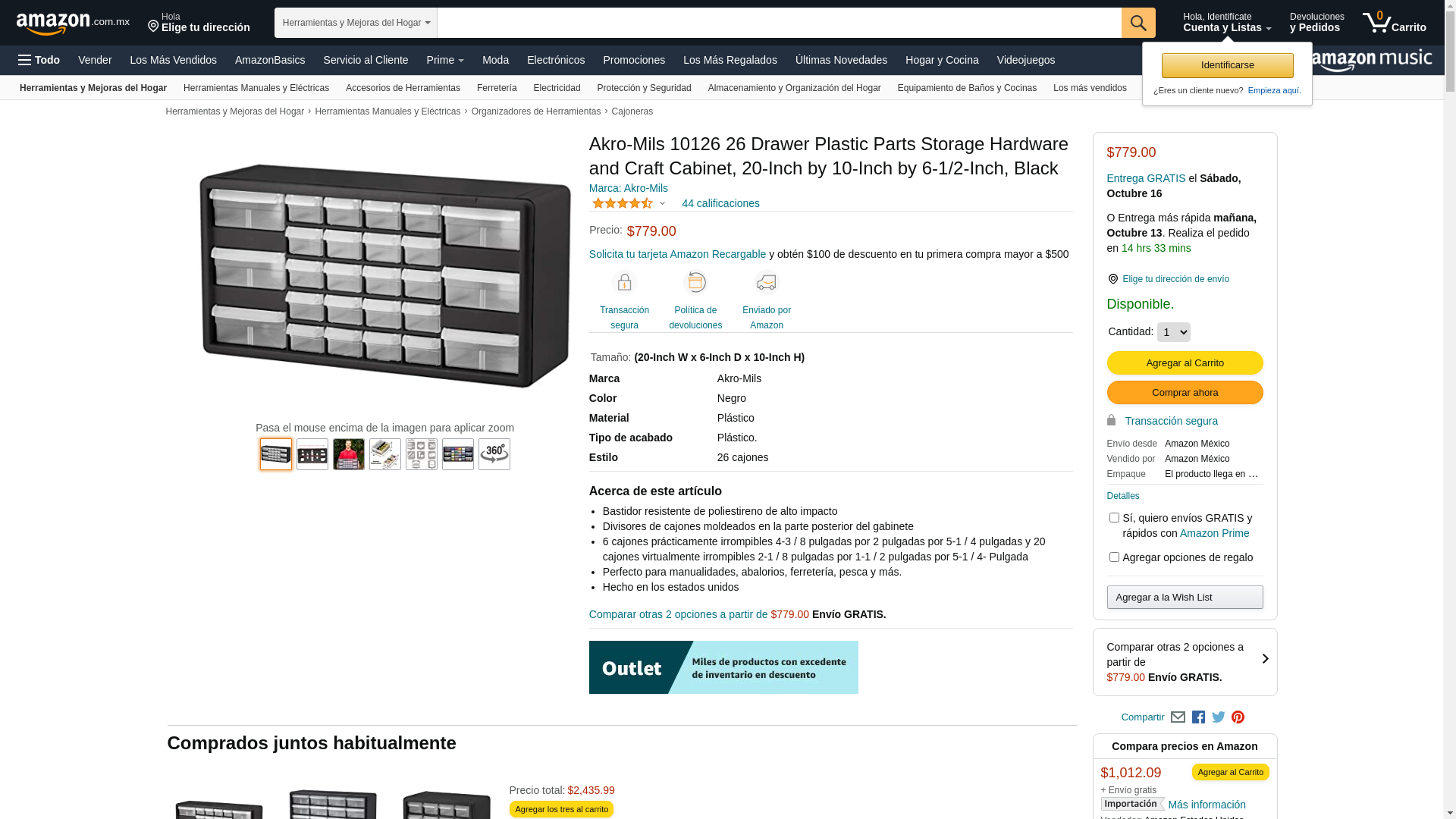Expand the search category dropdown

pyautogui.click(x=356, y=23)
